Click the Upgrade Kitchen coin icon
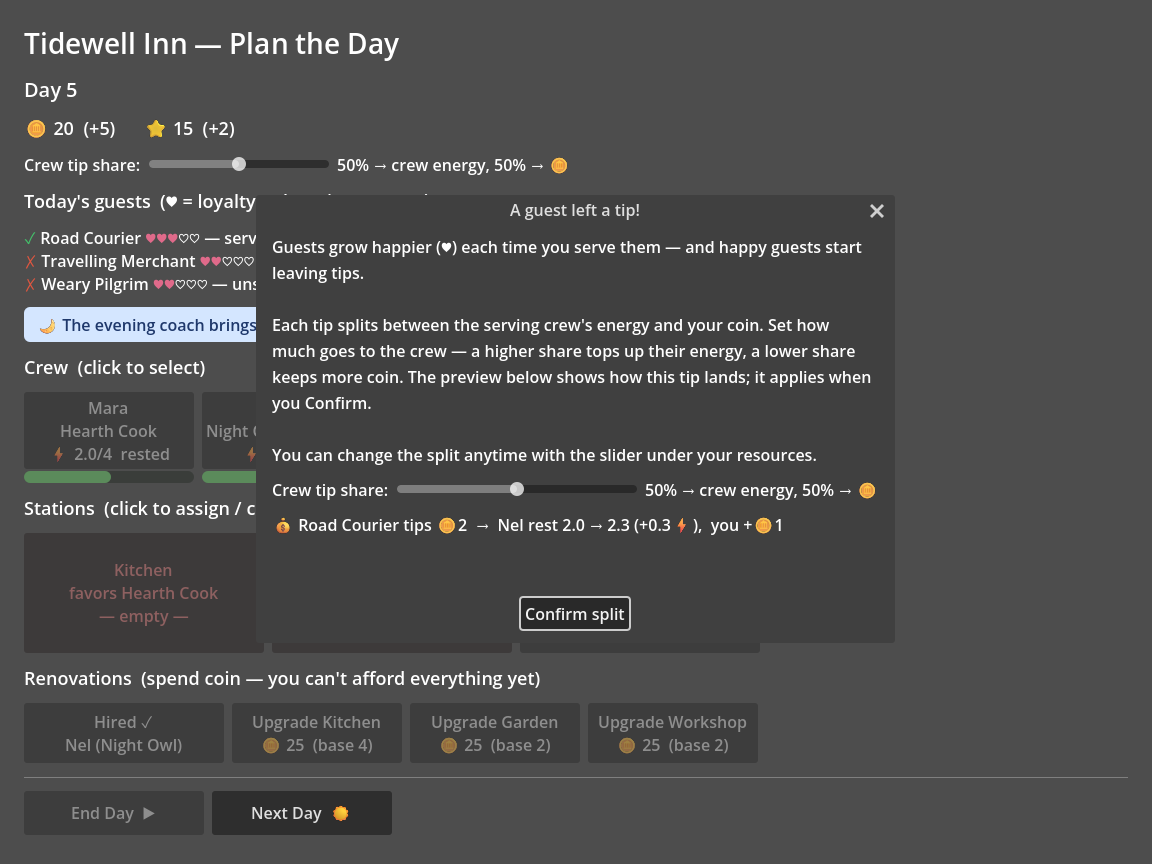Image resolution: width=1152 pixels, height=864 pixels. coord(271,746)
